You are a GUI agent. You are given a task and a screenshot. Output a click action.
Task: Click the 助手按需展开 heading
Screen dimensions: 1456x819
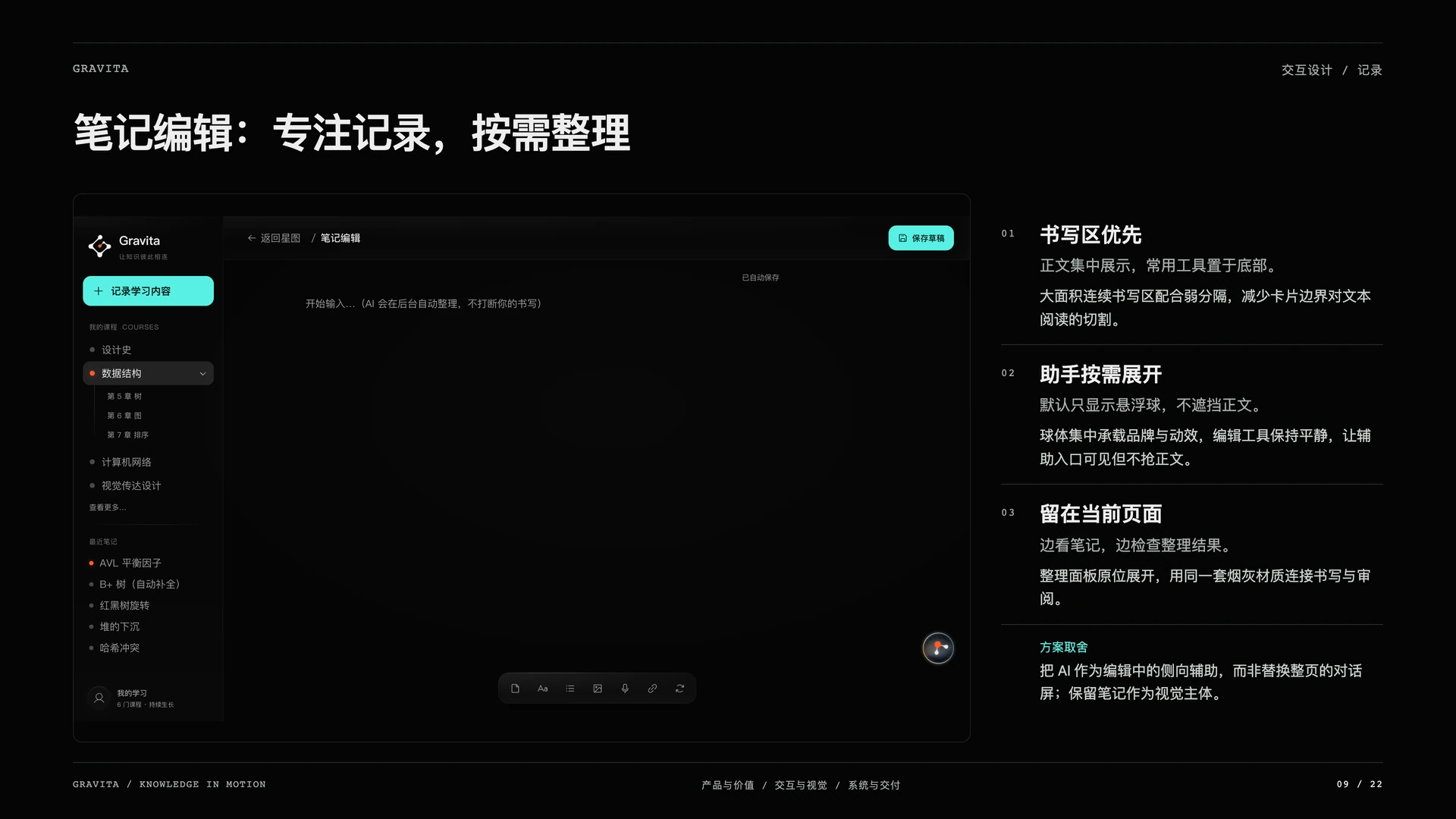[1100, 375]
